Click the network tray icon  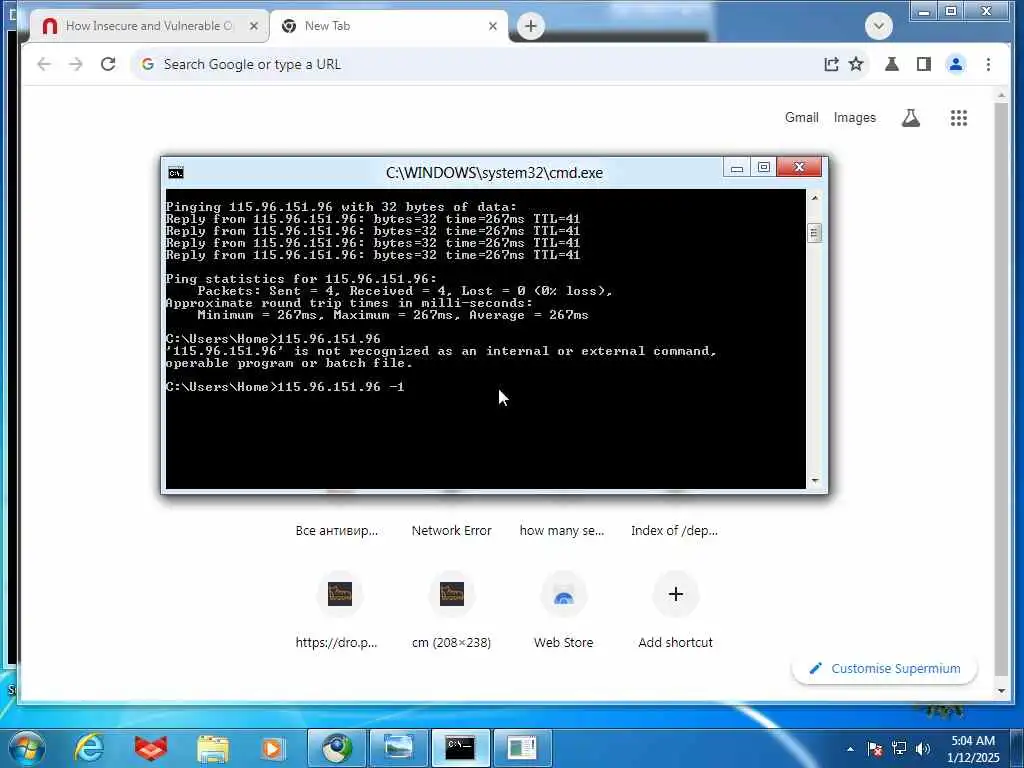point(899,749)
